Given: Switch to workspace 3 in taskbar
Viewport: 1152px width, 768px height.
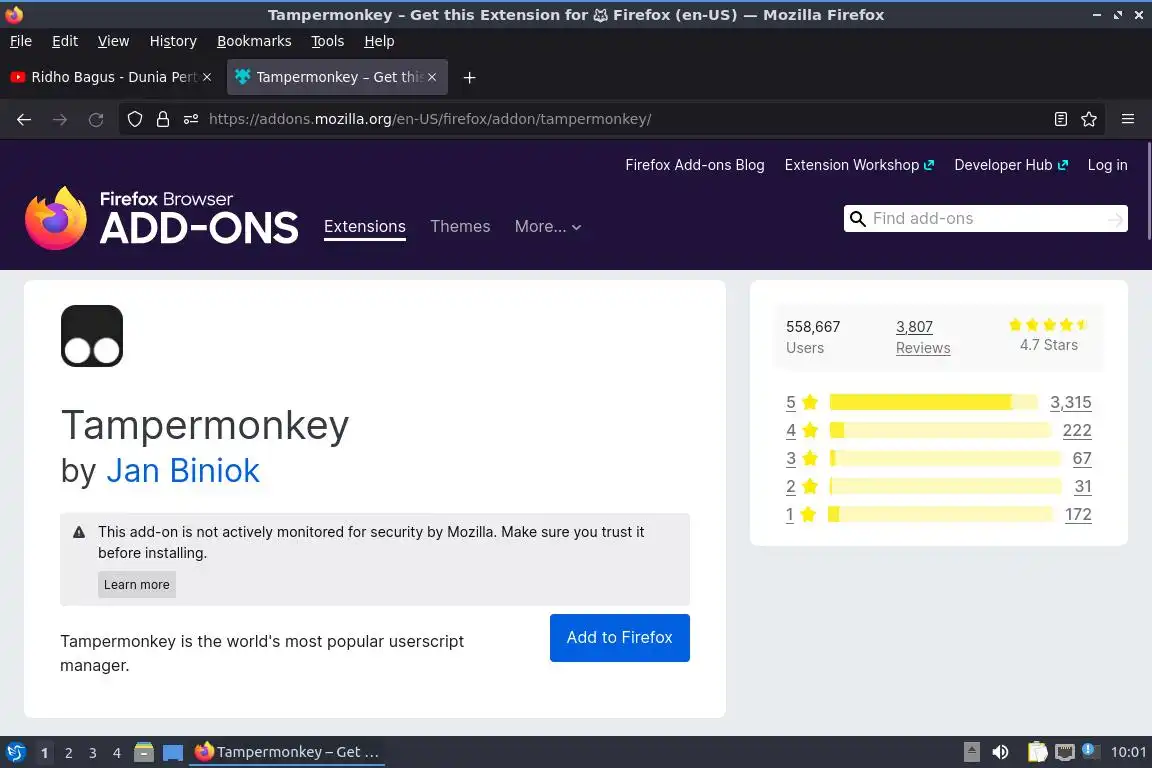Looking at the screenshot, I should pyautogui.click(x=93, y=753).
